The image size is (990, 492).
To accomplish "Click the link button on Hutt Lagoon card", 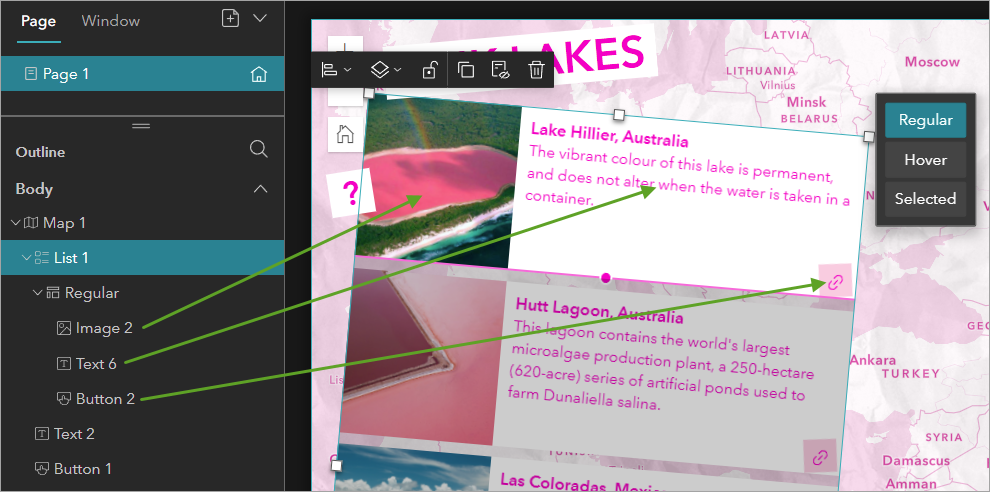I will pos(820,457).
